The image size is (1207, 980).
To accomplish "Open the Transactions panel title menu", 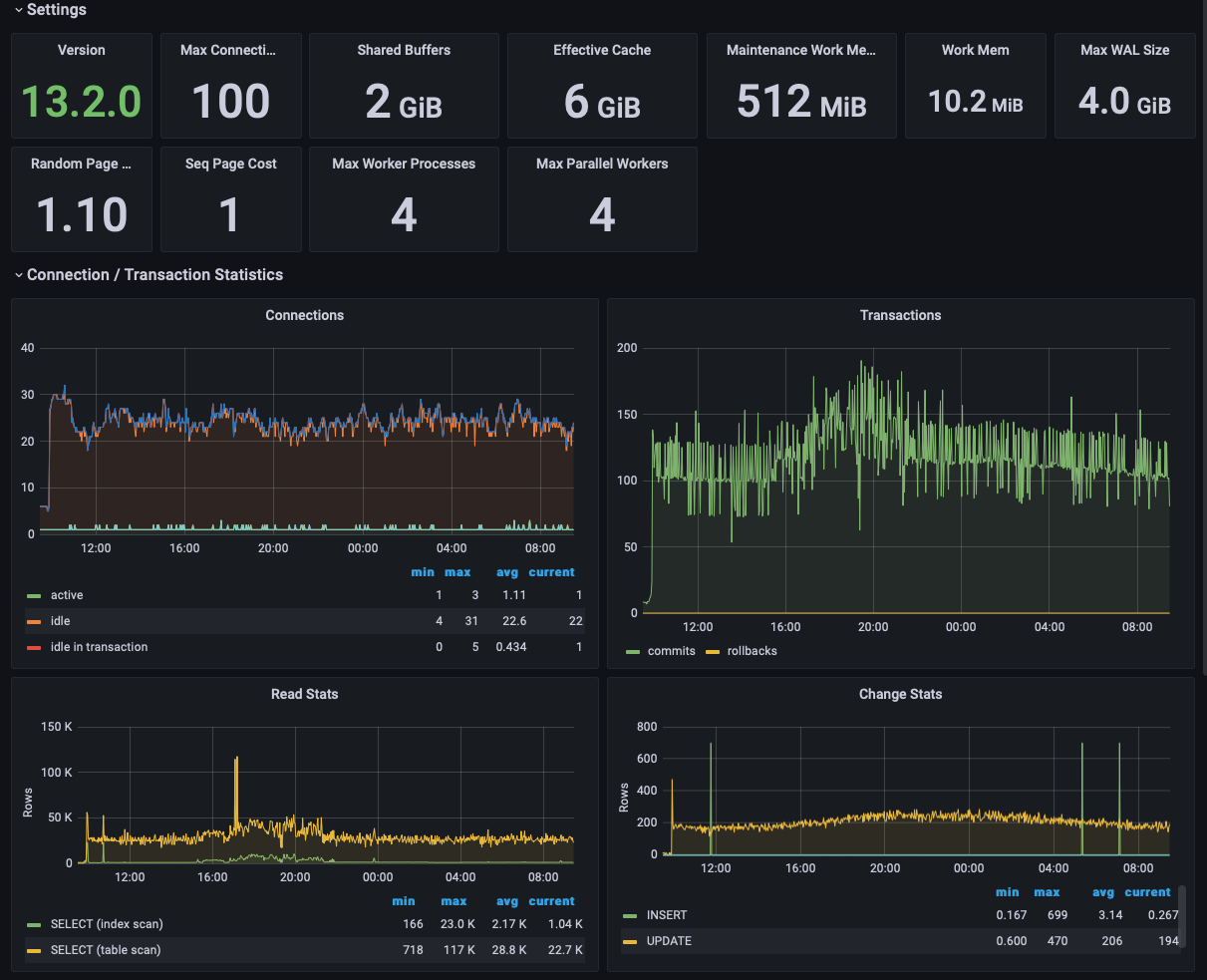I will (x=900, y=315).
